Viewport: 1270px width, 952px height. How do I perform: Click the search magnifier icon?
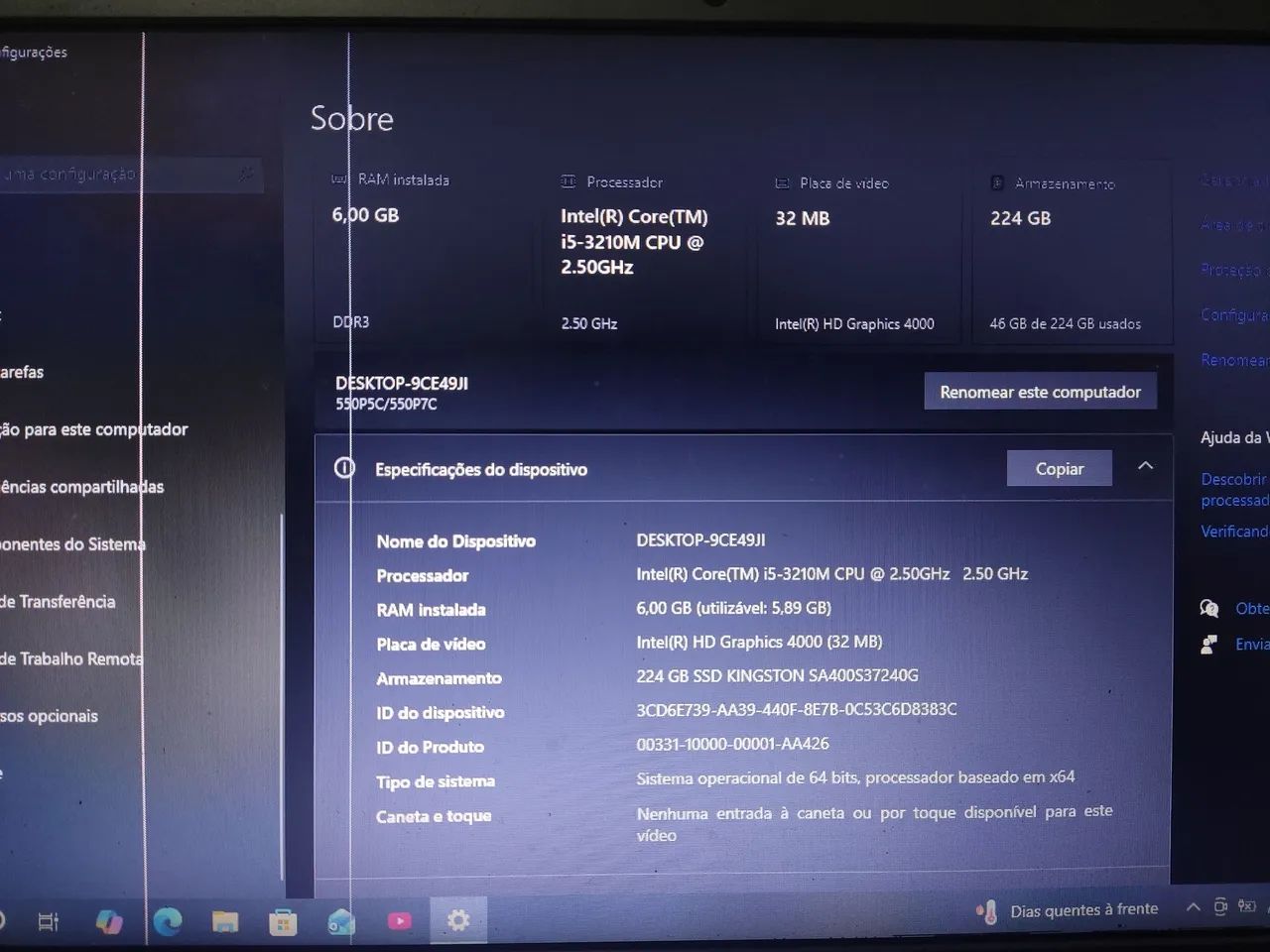(245, 175)
